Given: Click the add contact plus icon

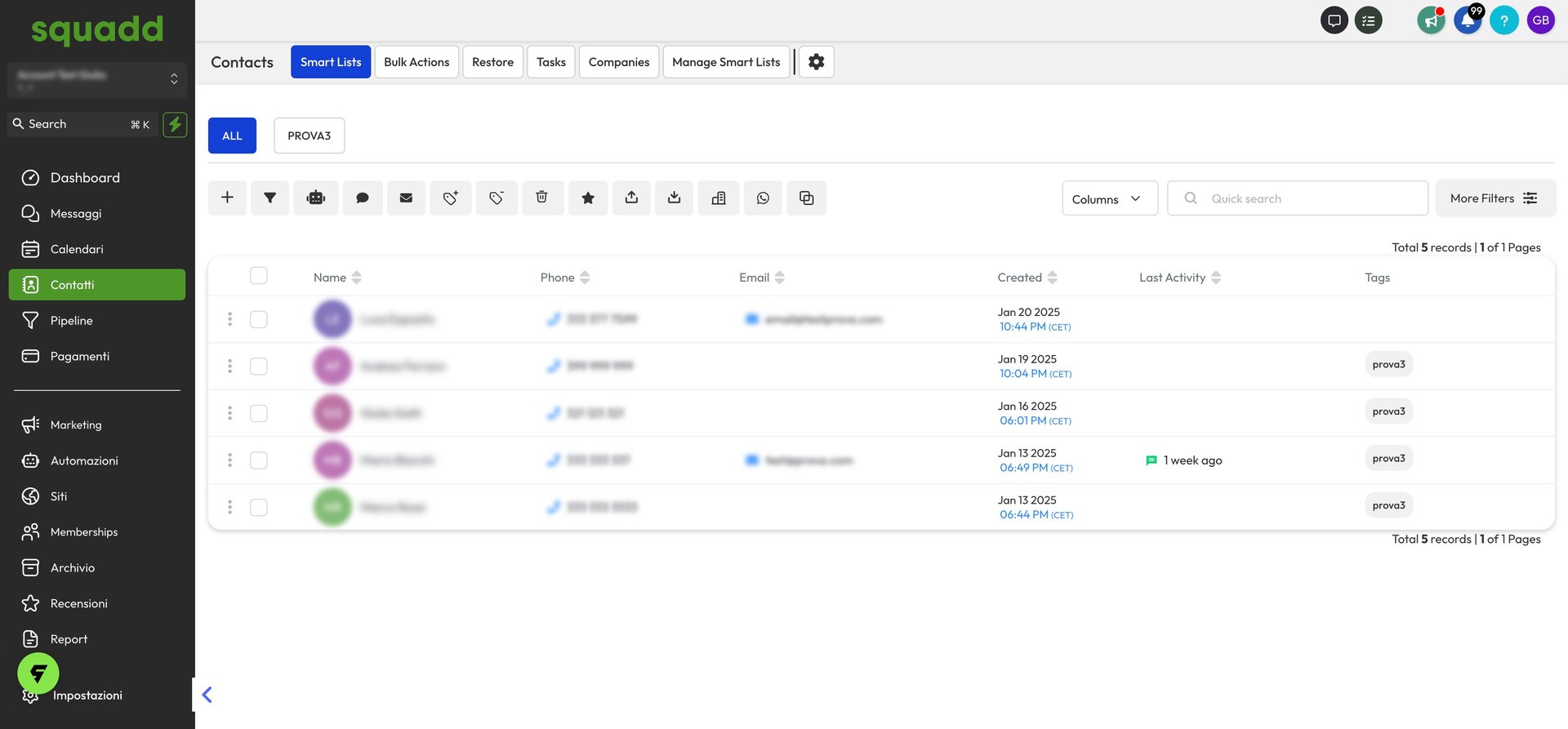Looking at the screenshot, I should point(227,198).
